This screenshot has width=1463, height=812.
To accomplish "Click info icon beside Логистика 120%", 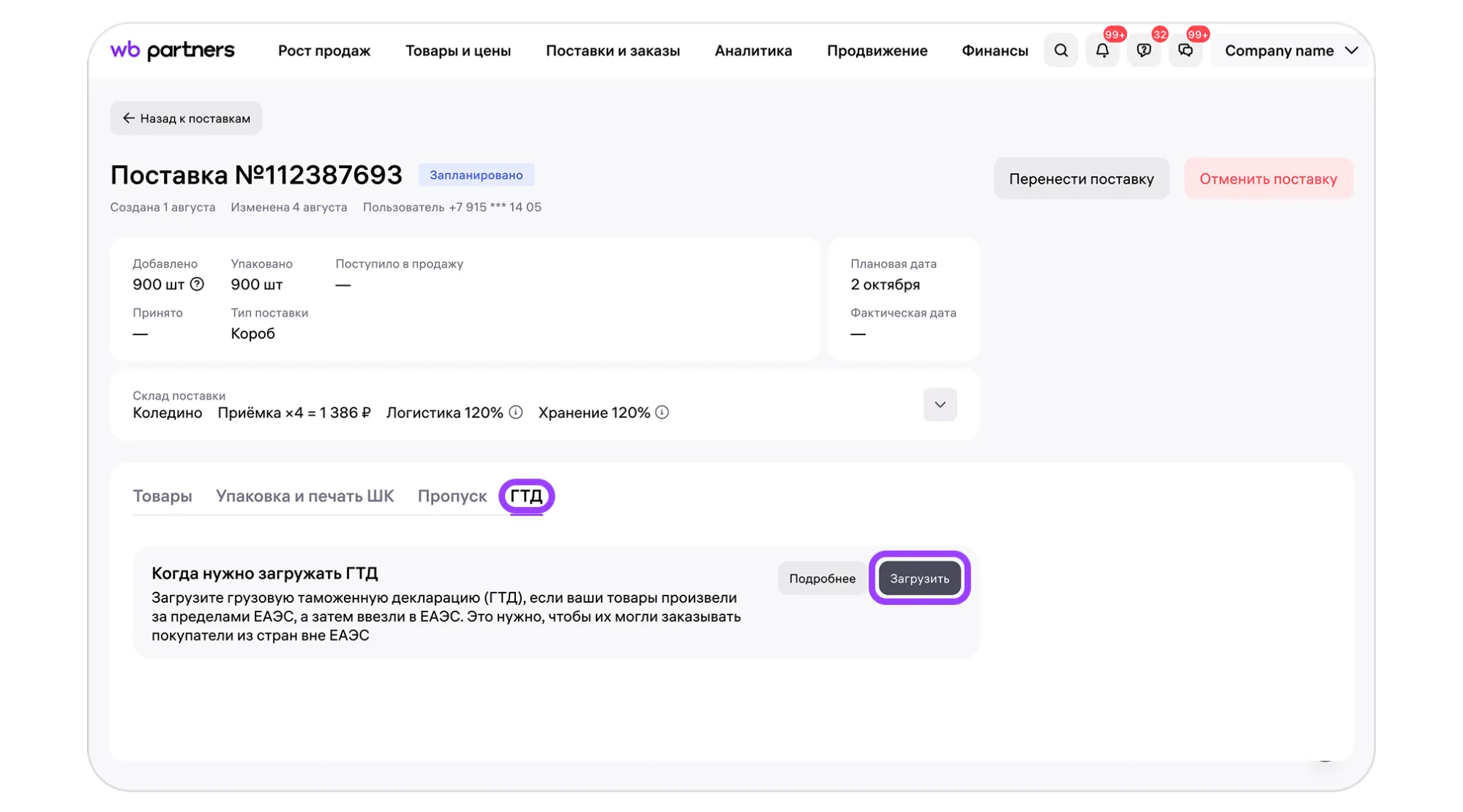I will pos(516,413).
